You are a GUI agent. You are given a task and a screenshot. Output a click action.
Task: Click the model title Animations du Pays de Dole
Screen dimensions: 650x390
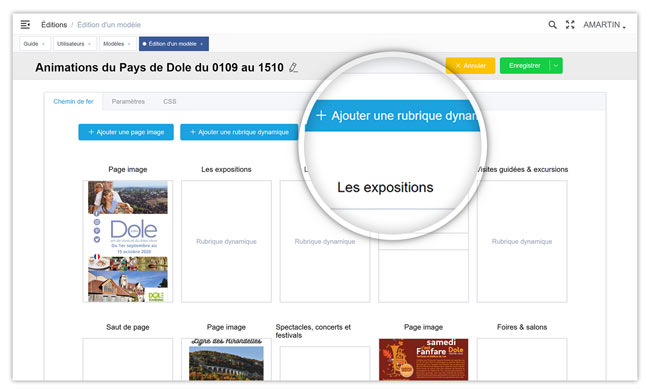pos(159,67)
